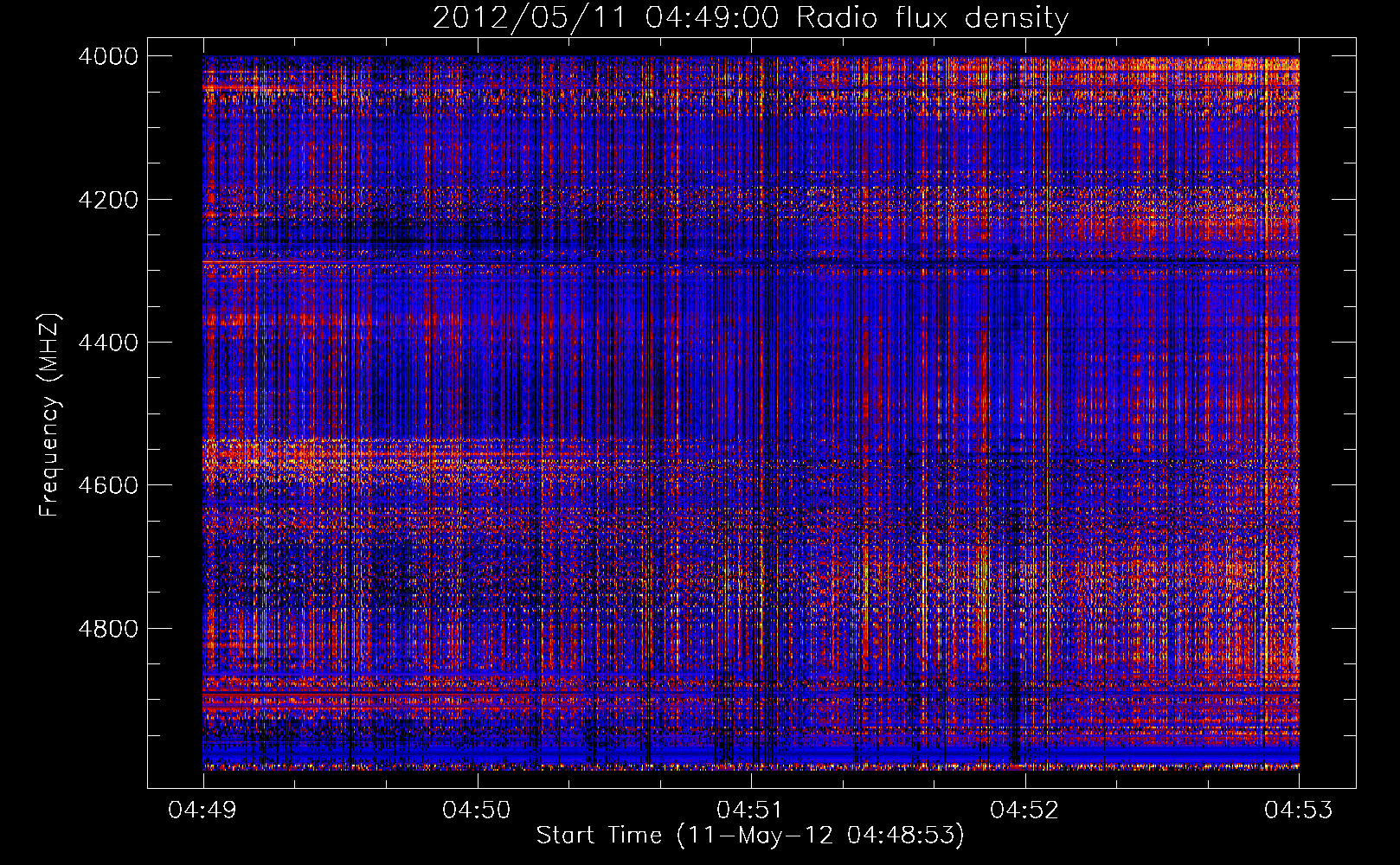Click the 04:51 time tick label
Viewport: 1400px width, 865px height.
751,811
